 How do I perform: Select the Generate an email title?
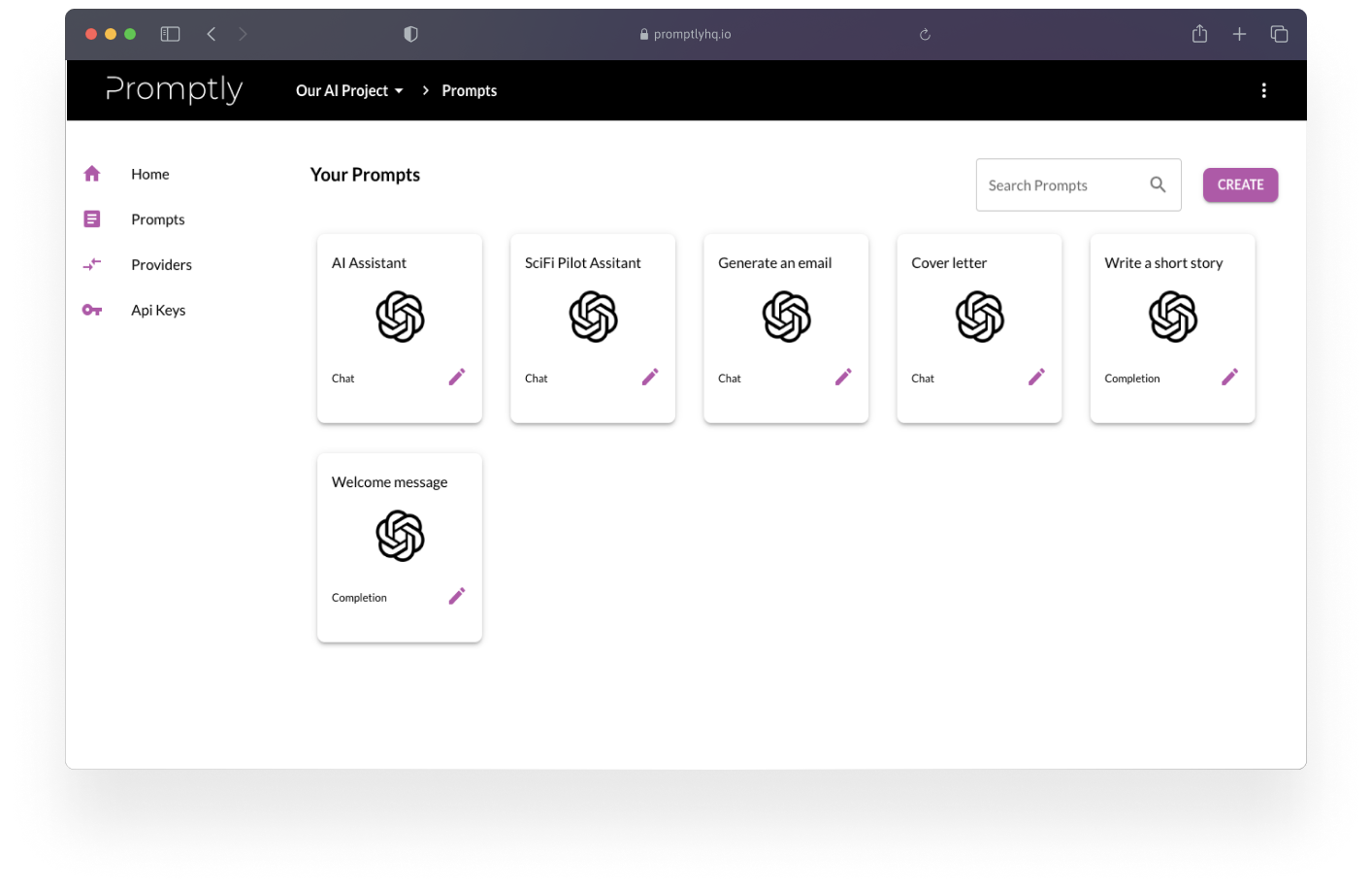(x=775, y=263)
